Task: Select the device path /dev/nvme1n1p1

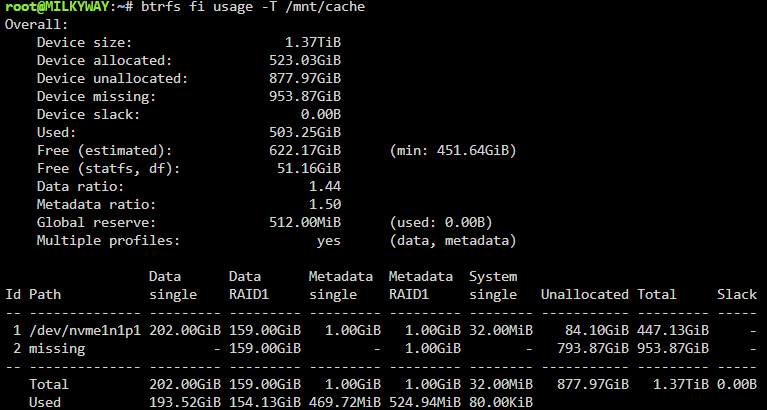Action: click(x=85, y=331)
